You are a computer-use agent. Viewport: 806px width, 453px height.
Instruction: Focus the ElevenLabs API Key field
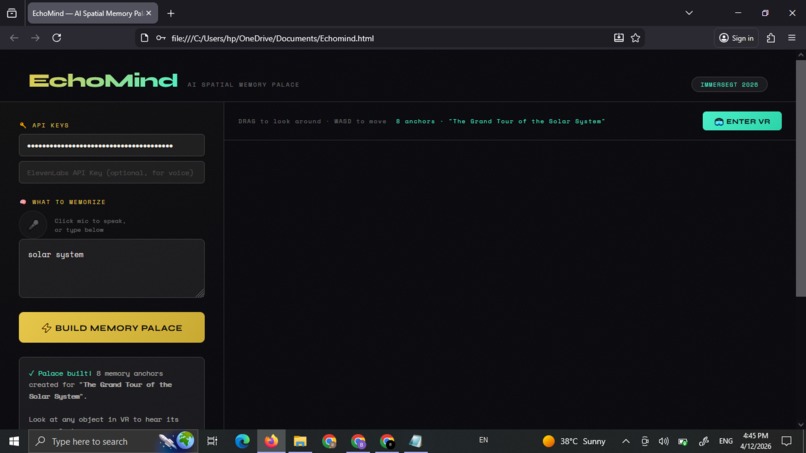click(x=112, y=173)
